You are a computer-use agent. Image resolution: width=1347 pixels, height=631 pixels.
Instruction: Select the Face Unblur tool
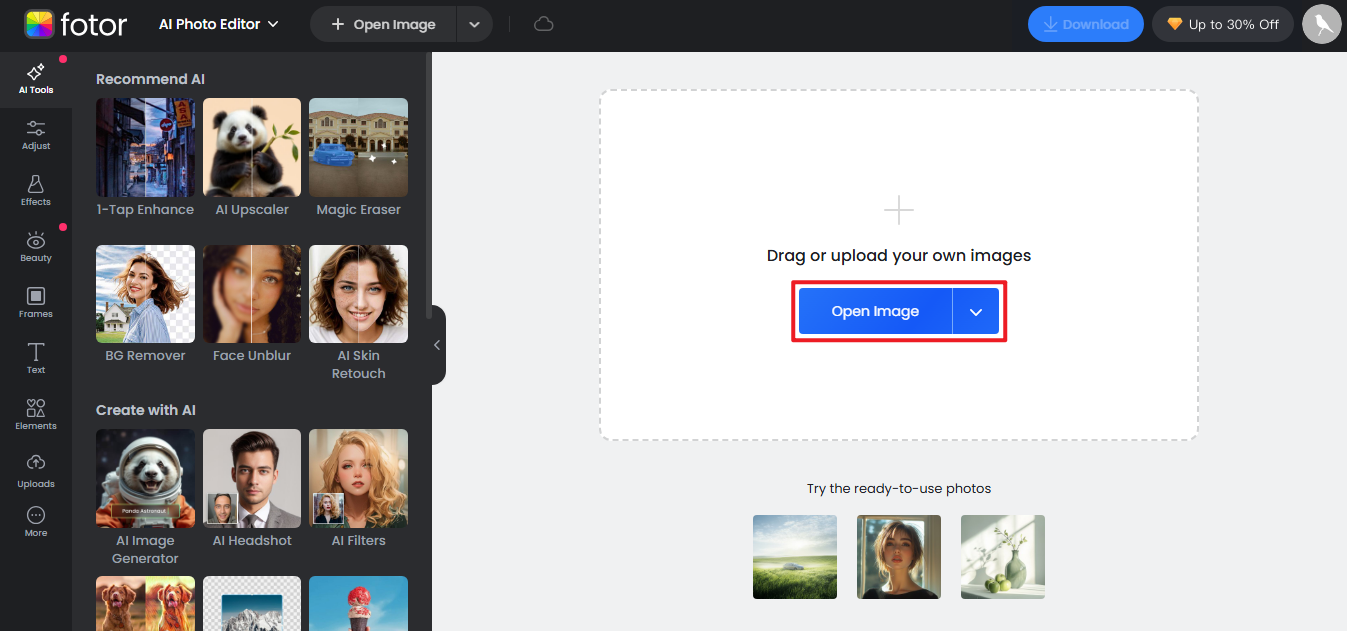point(252,304)
